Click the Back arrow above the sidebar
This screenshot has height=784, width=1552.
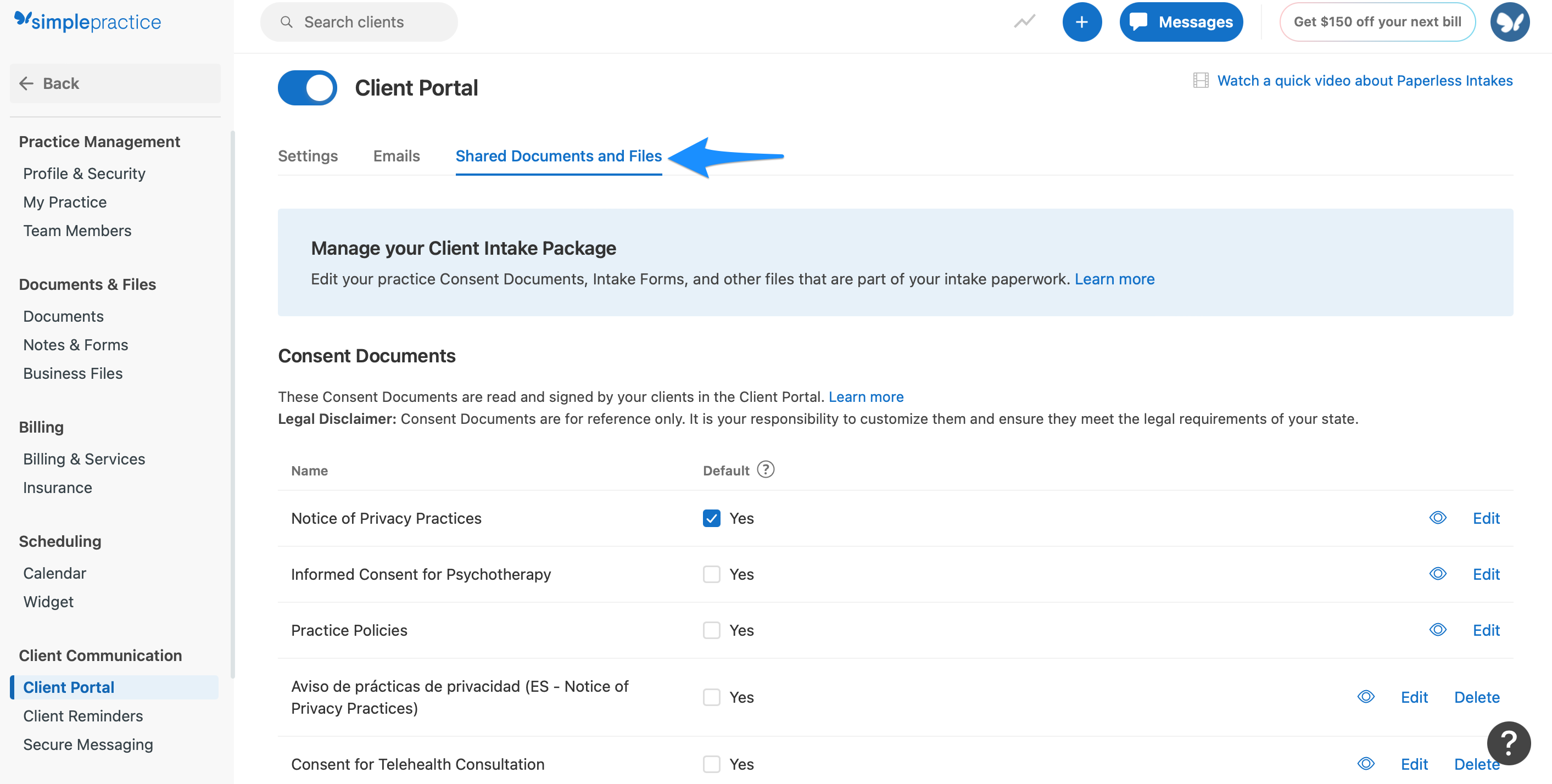pyautogui.click(x=26, y=83)
